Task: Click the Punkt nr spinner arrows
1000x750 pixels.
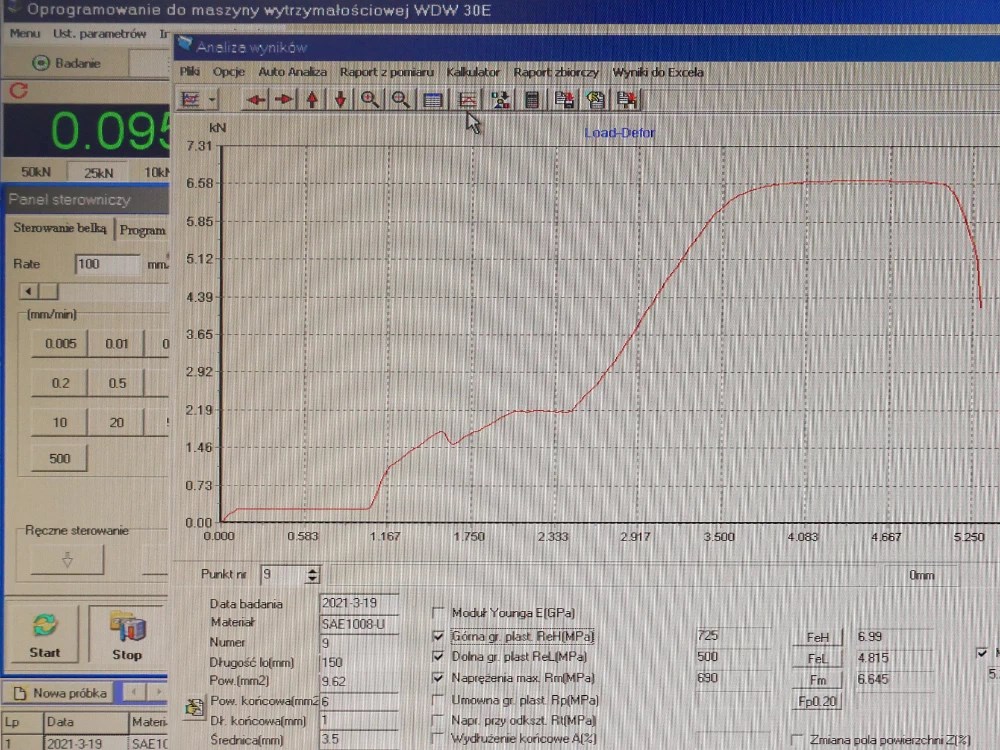Action: tap(313, 575)
